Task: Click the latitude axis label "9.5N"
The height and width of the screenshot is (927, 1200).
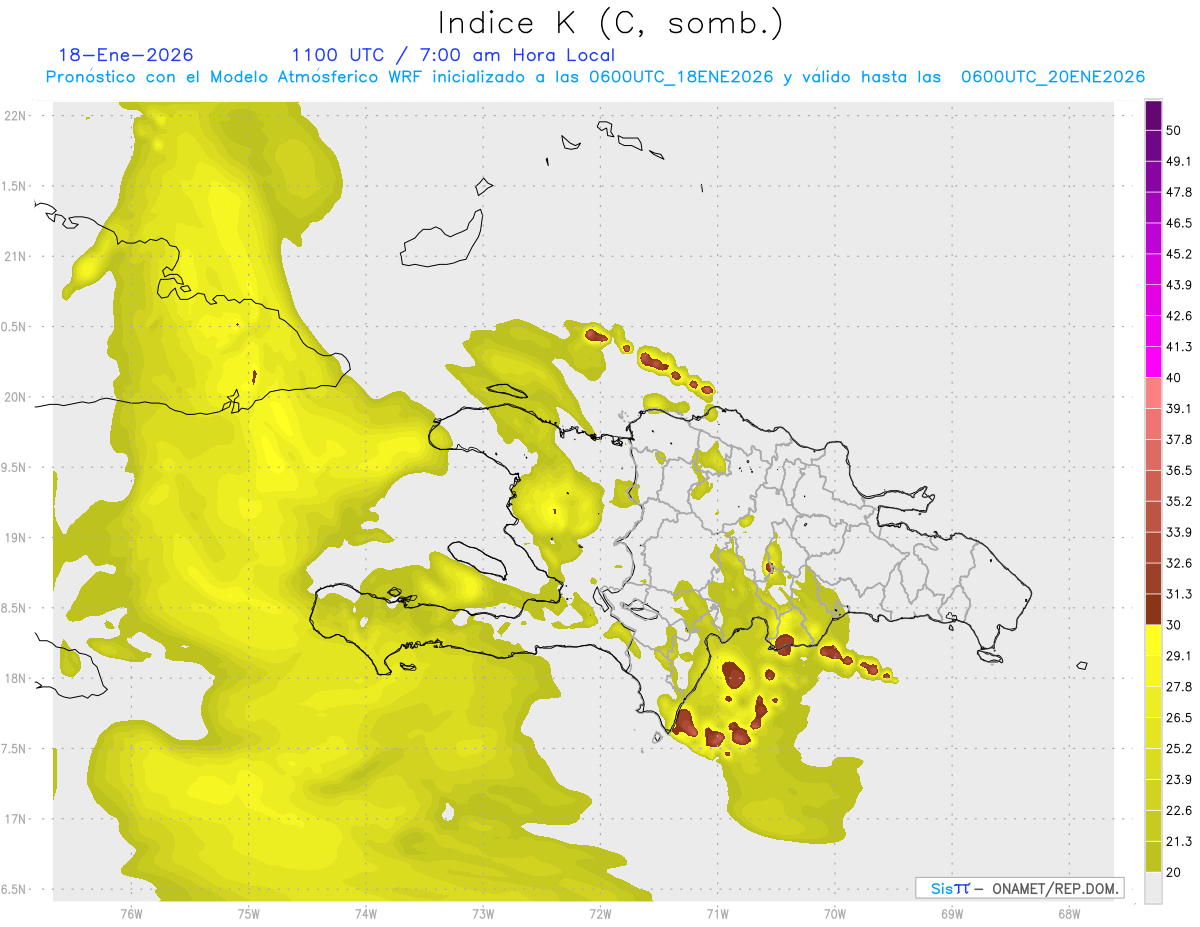Action: 13,468
